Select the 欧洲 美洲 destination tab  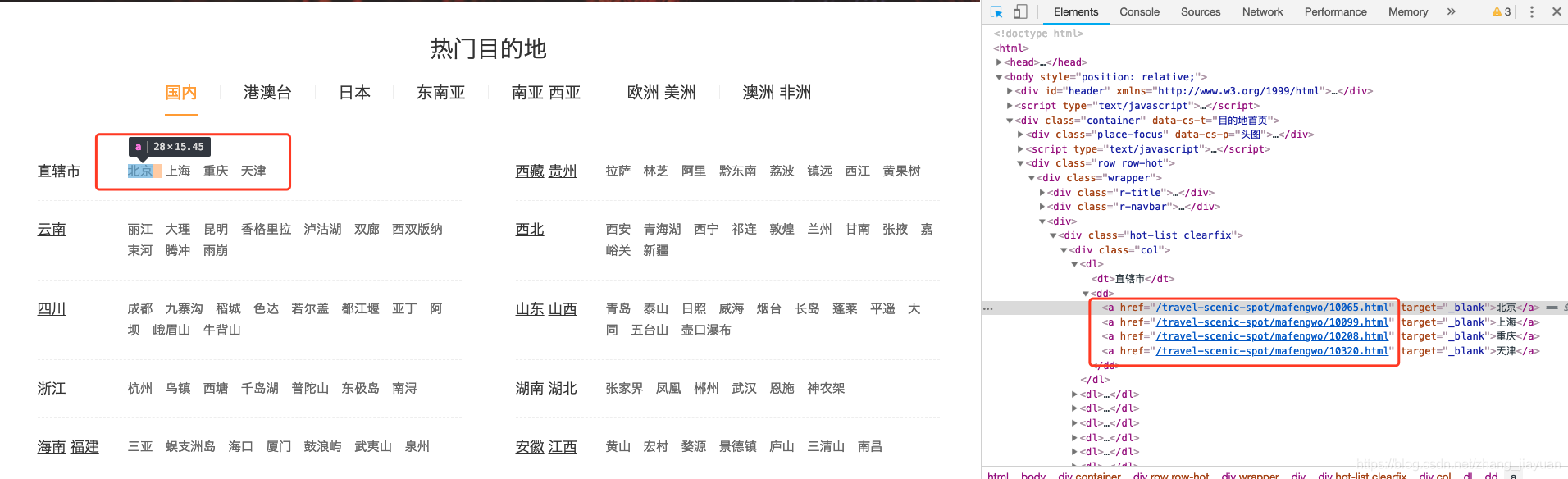coord(661,93)
